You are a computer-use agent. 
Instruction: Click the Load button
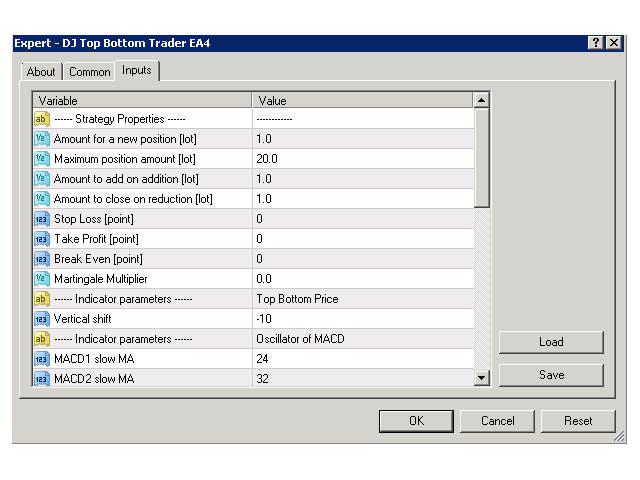(x=551, y=342)
